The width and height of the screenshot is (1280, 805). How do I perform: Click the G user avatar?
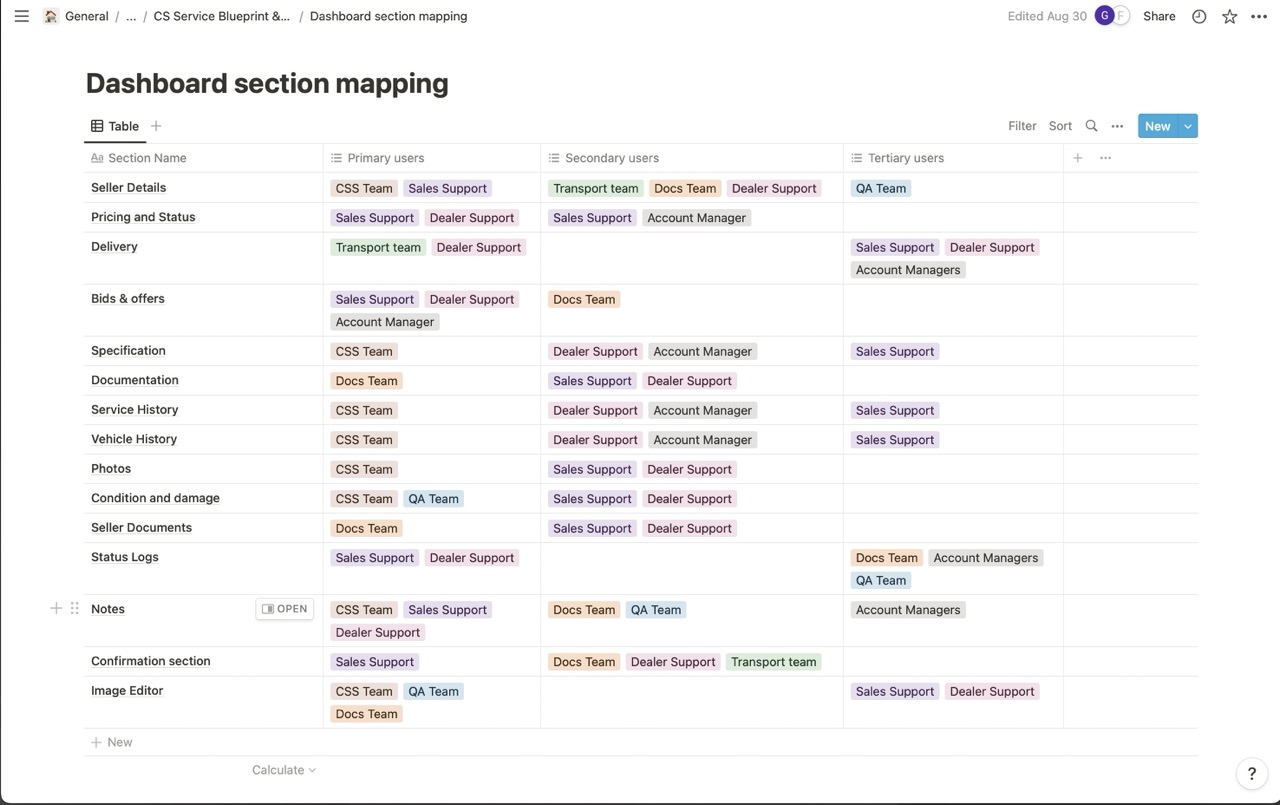(1104, 15)
